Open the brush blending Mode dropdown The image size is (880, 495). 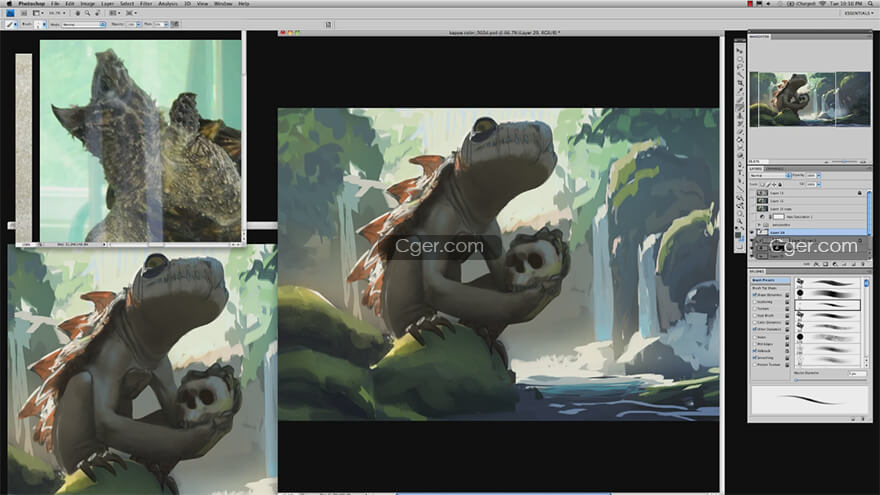(84, 24)
